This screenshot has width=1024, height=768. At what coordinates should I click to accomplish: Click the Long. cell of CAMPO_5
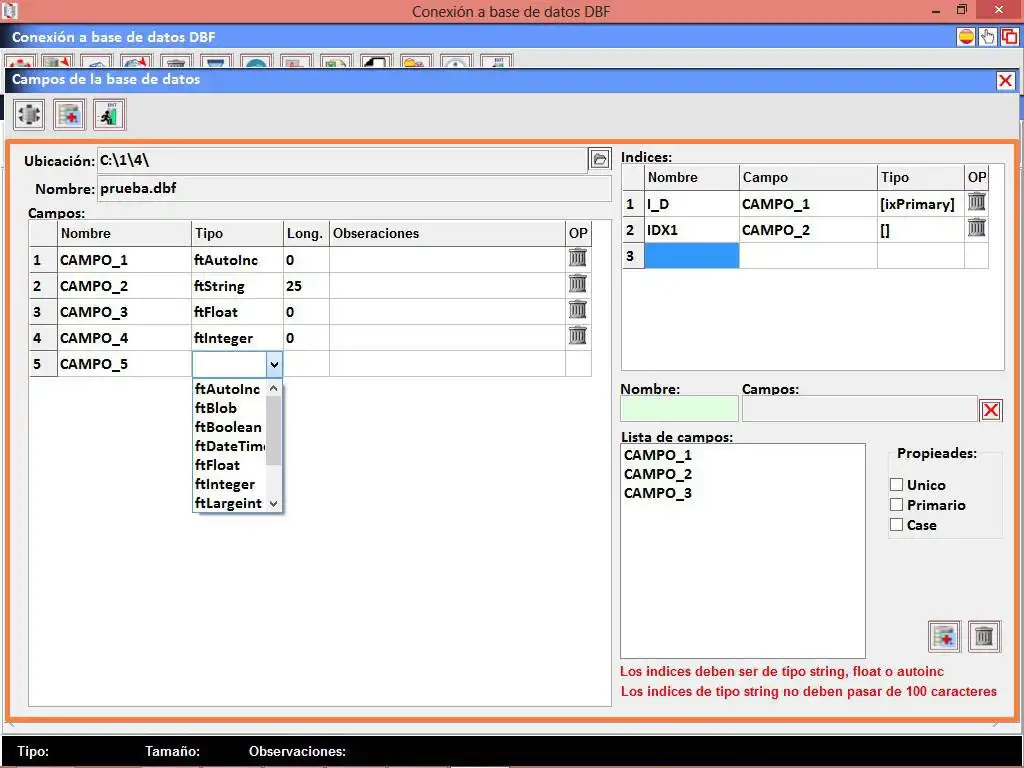point(306,364)
